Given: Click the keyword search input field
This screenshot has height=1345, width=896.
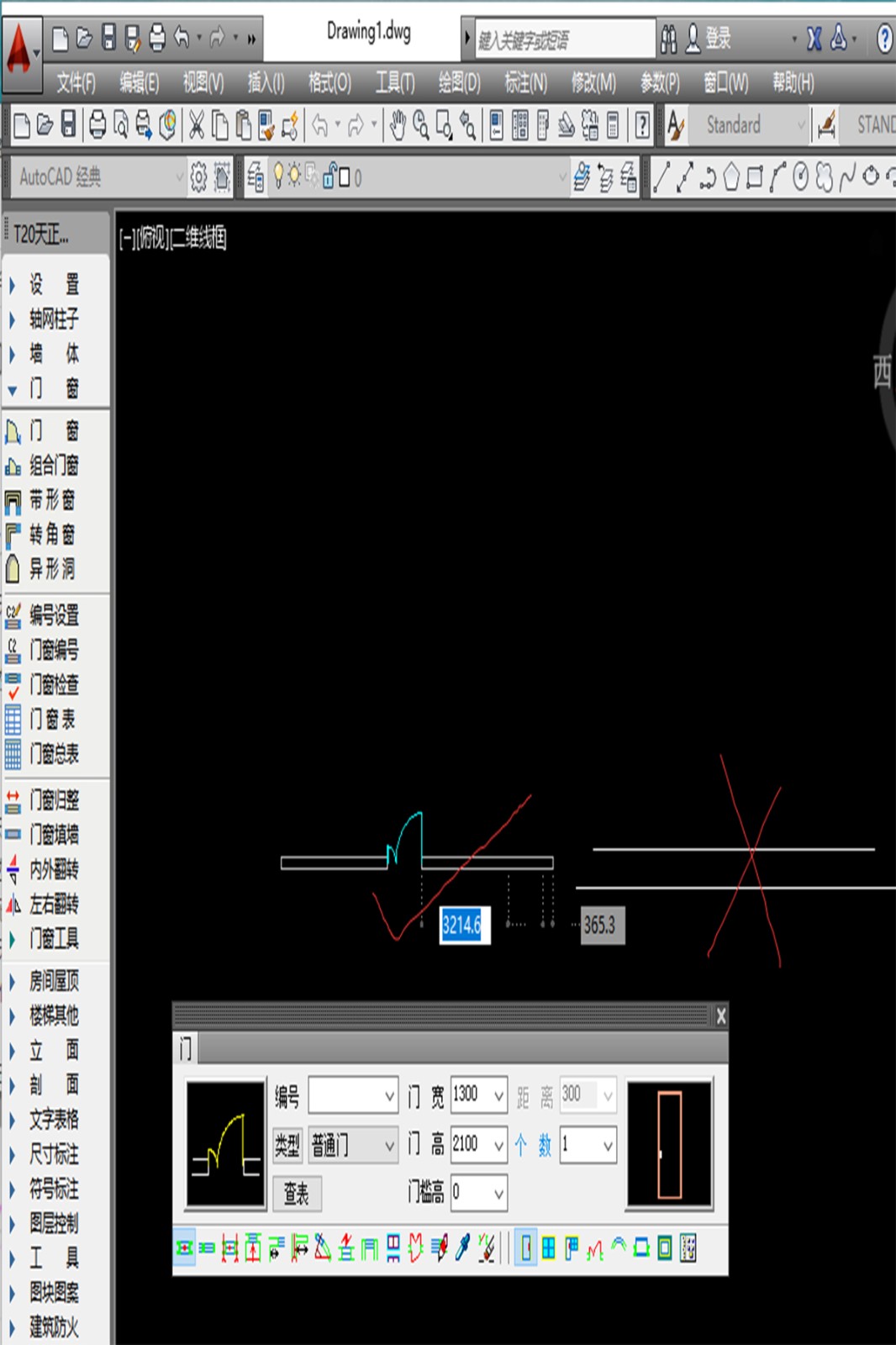Looking at the screenshot, I should pyautogui.click(x=565, y=39).
